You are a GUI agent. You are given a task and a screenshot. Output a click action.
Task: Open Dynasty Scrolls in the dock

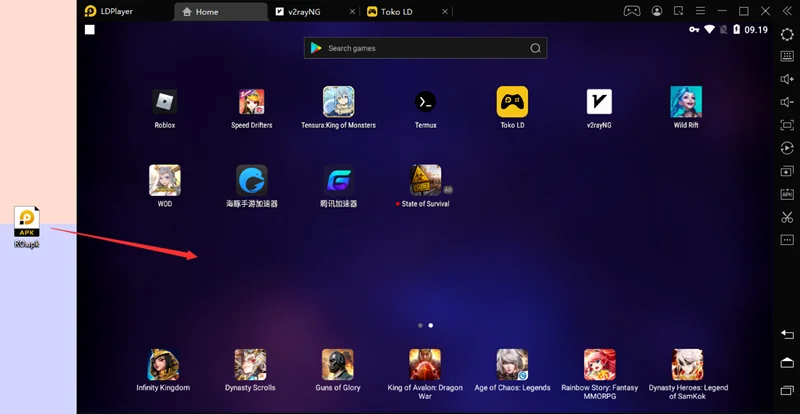click(250, 364)
